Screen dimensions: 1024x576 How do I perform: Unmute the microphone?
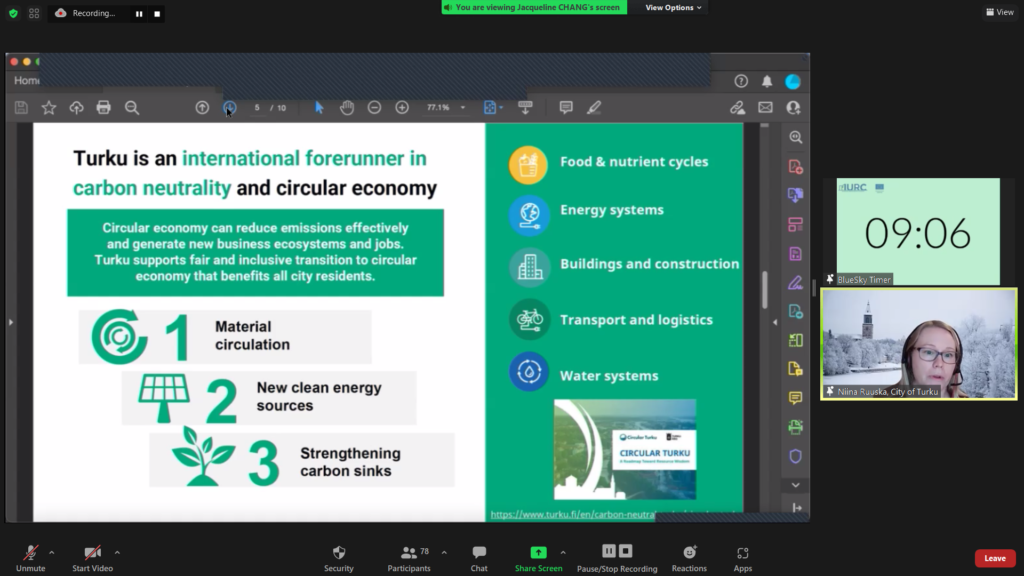[x=30, y=557]
